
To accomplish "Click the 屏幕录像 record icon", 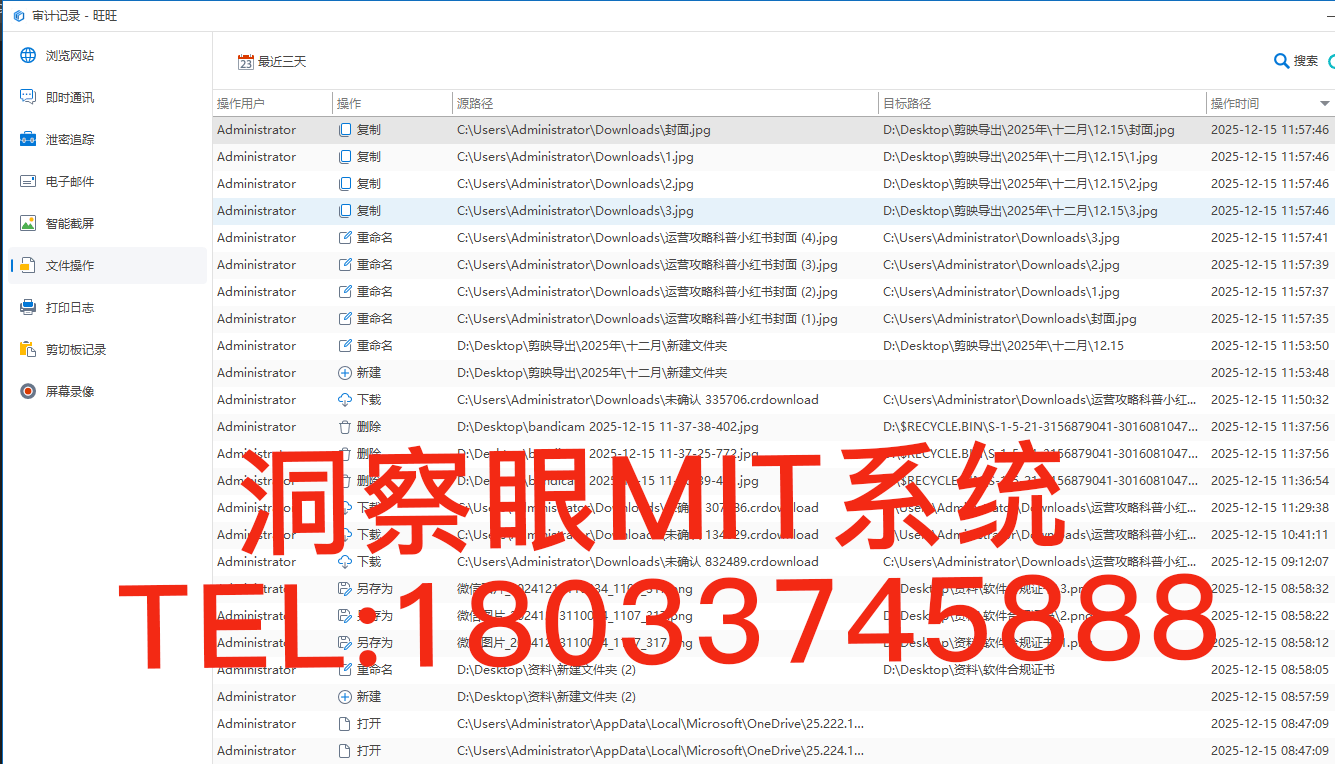I will point(28,392).
